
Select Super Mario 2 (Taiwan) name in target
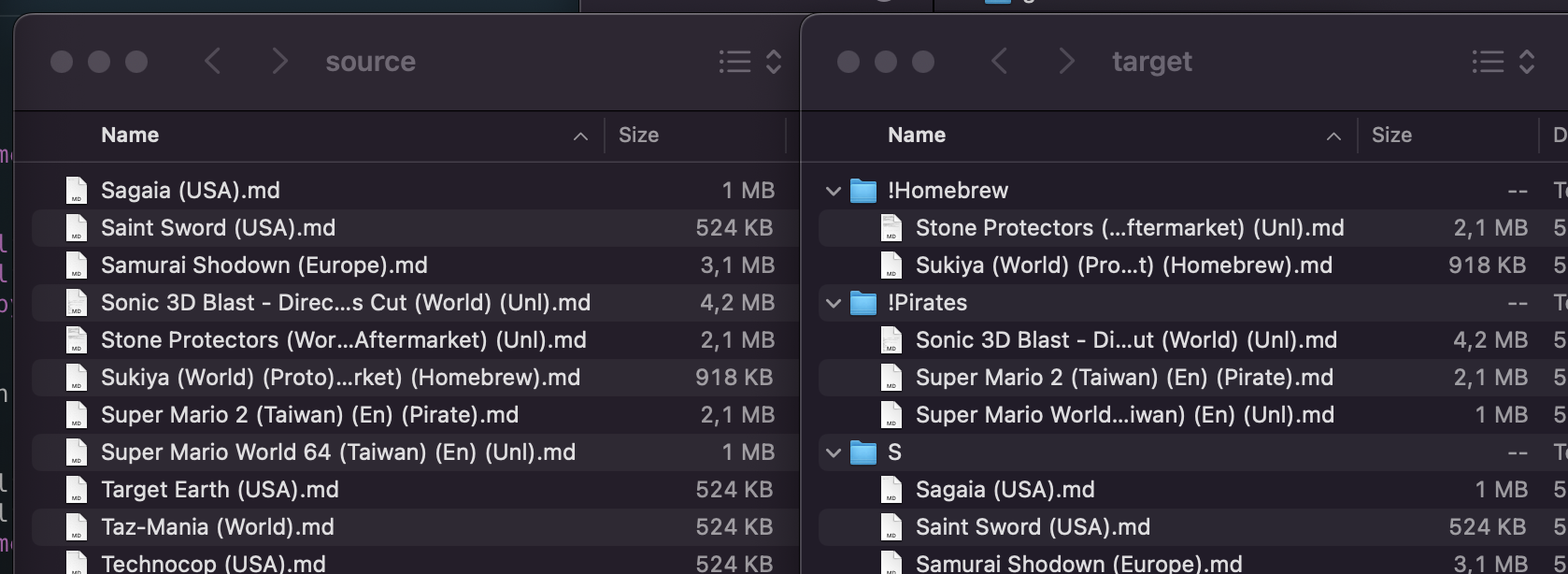coord(1124,378)
